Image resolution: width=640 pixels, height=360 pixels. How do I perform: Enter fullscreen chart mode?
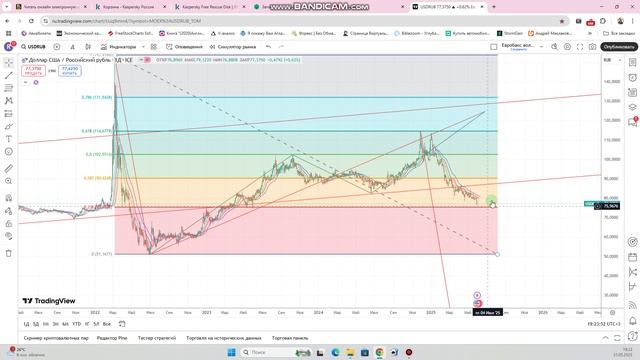pyautogui.click(x=580, y=47)
